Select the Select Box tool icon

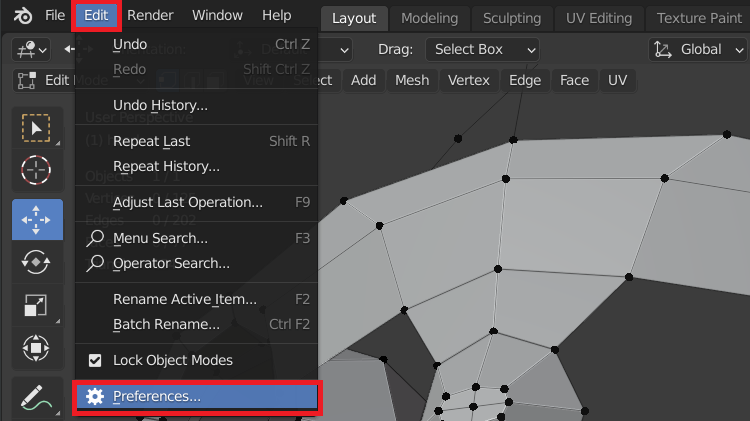pos(36,128)
